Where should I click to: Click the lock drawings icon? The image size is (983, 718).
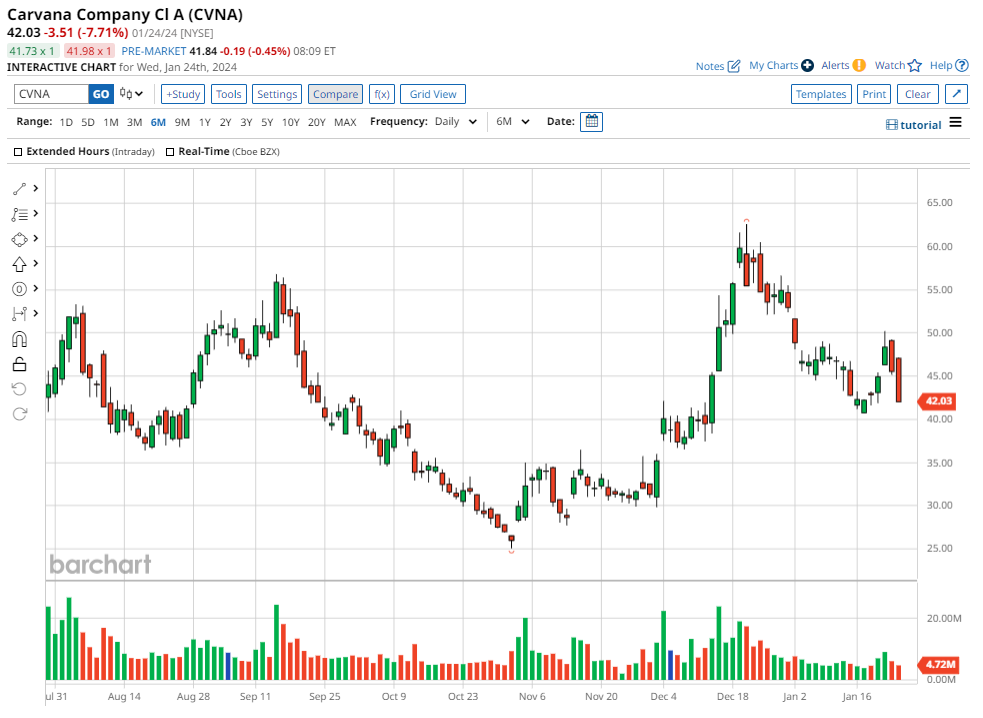19,364
